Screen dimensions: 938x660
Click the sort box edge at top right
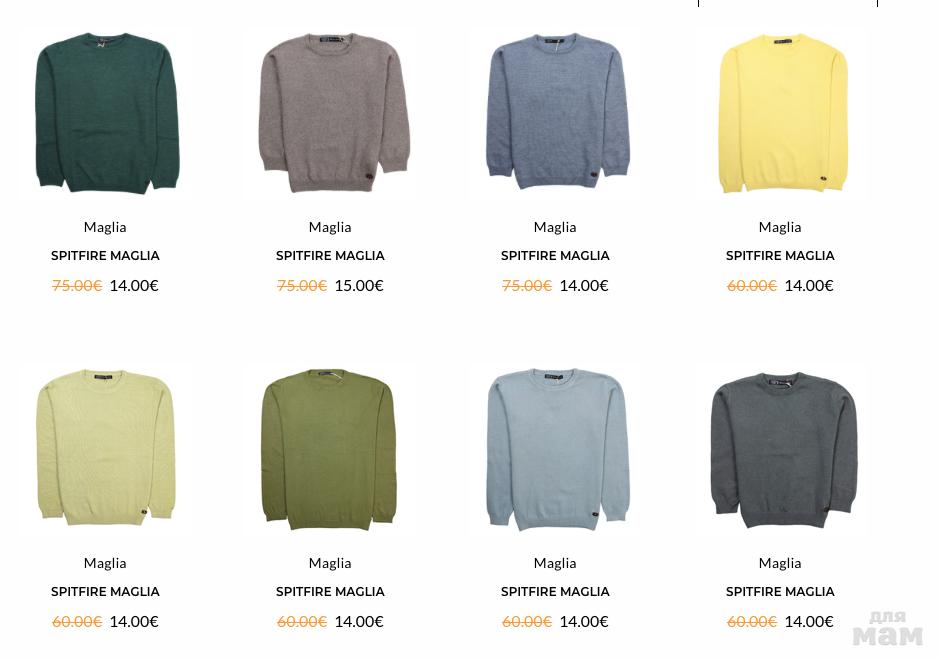[x=788, y=3]
